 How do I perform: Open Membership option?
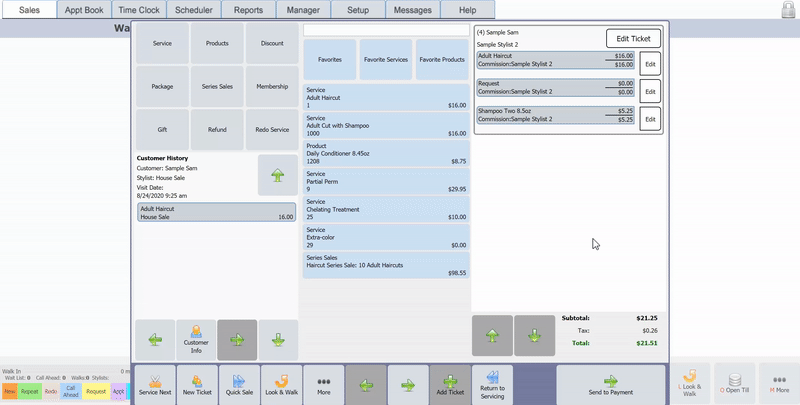click(272, 87)
